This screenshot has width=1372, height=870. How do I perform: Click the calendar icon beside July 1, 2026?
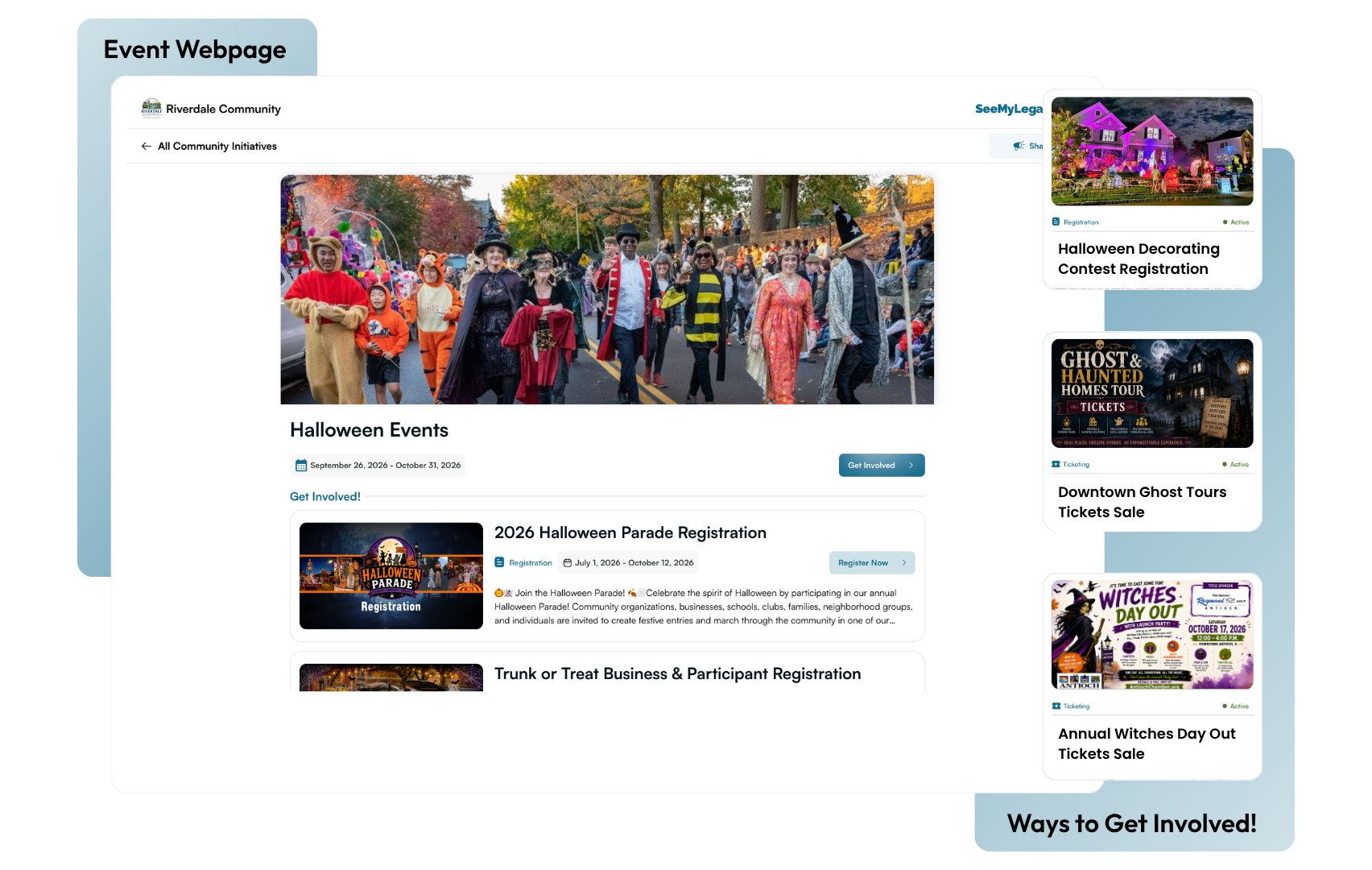click(568, 563)
